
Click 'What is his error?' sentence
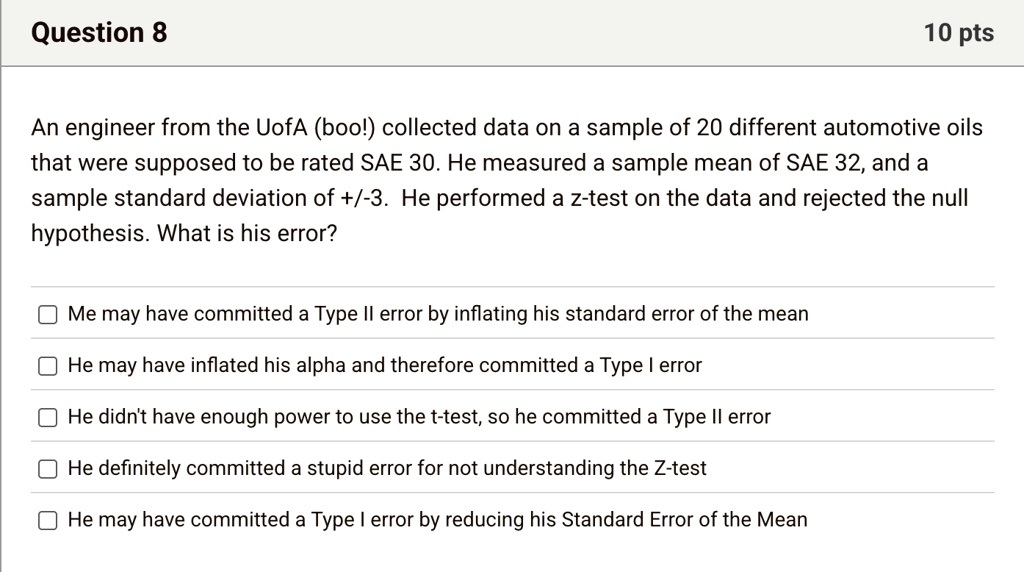tap(247, 233)
